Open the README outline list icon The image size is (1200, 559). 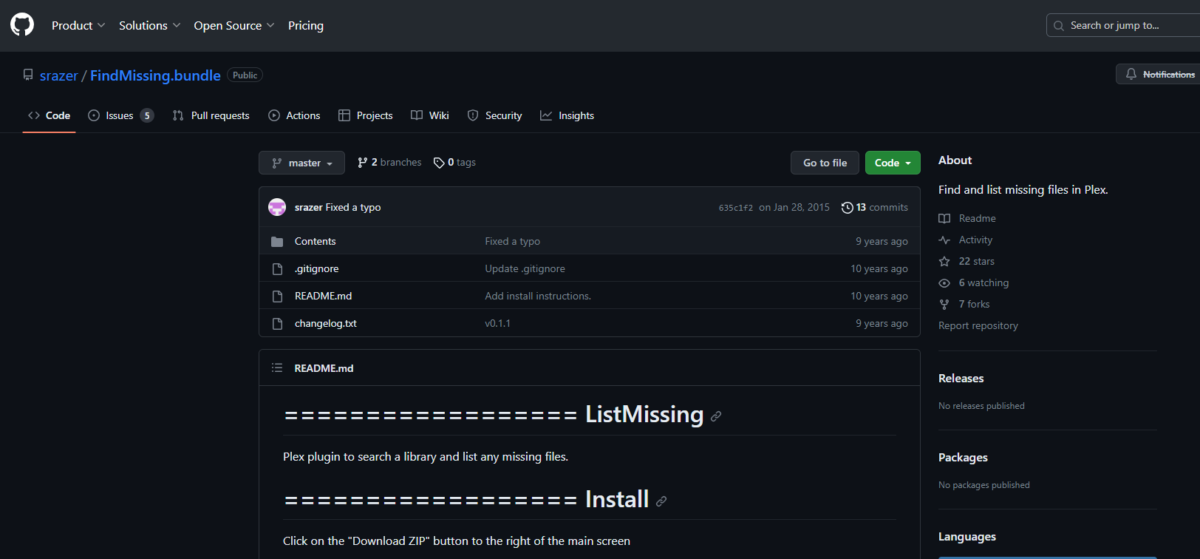click(277, 368)
